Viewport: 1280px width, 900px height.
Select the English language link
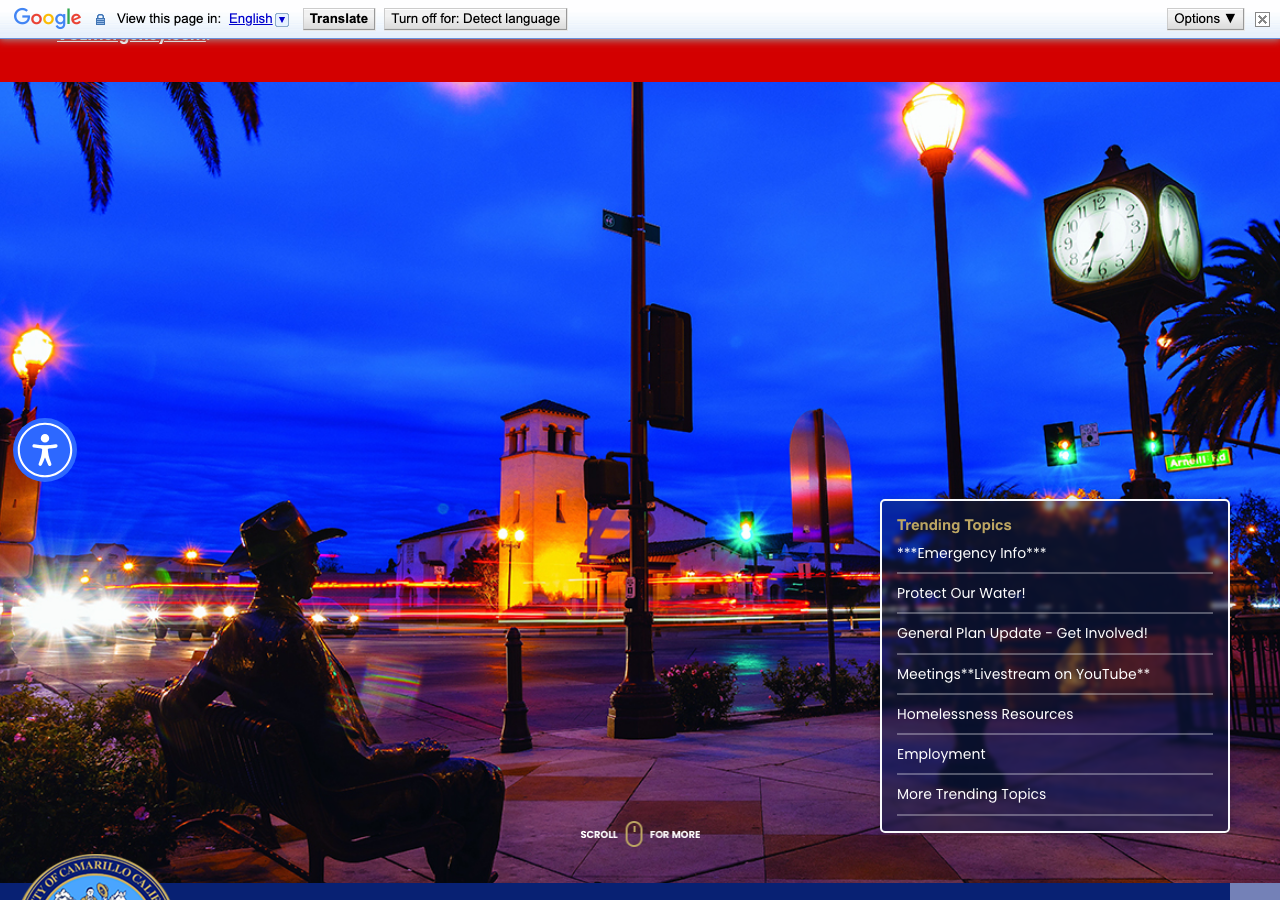pos(250,19)
